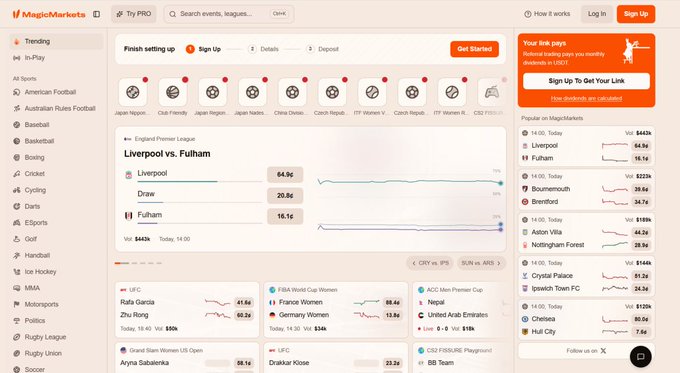Image resolution: width=680 pixels, height=373 pixels.
Task: Open How dividends are calculated link
Action: (x=586, y=98)
